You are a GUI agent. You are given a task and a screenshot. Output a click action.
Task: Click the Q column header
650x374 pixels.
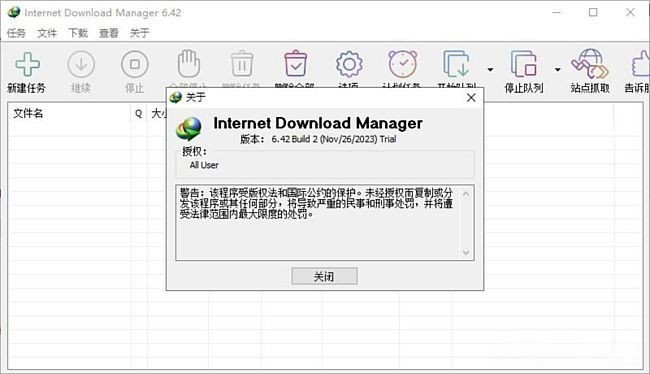[138, 113]
